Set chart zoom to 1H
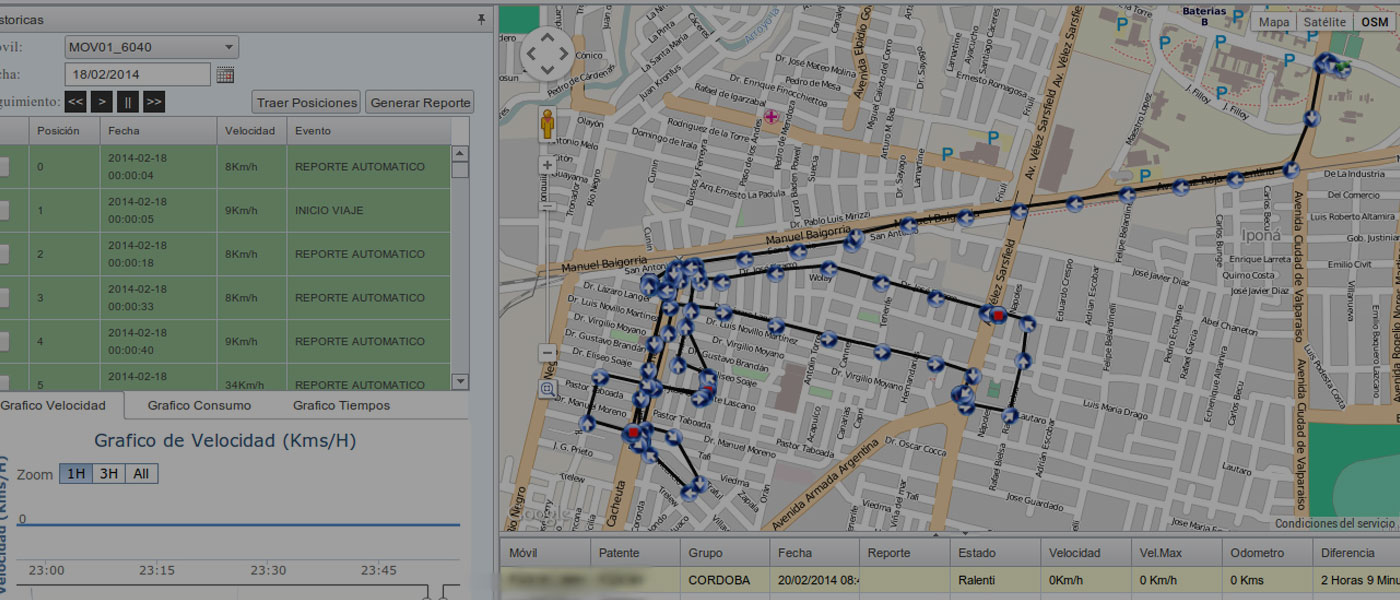The image size is (1400, 600). click(76, 474)
